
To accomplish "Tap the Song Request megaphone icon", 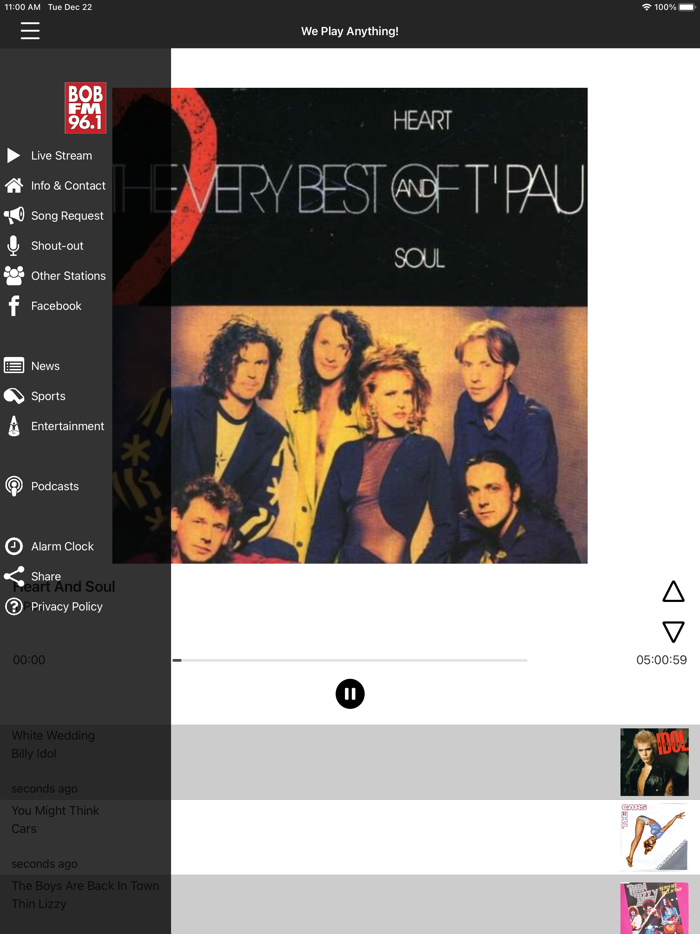I will (14, 216).
